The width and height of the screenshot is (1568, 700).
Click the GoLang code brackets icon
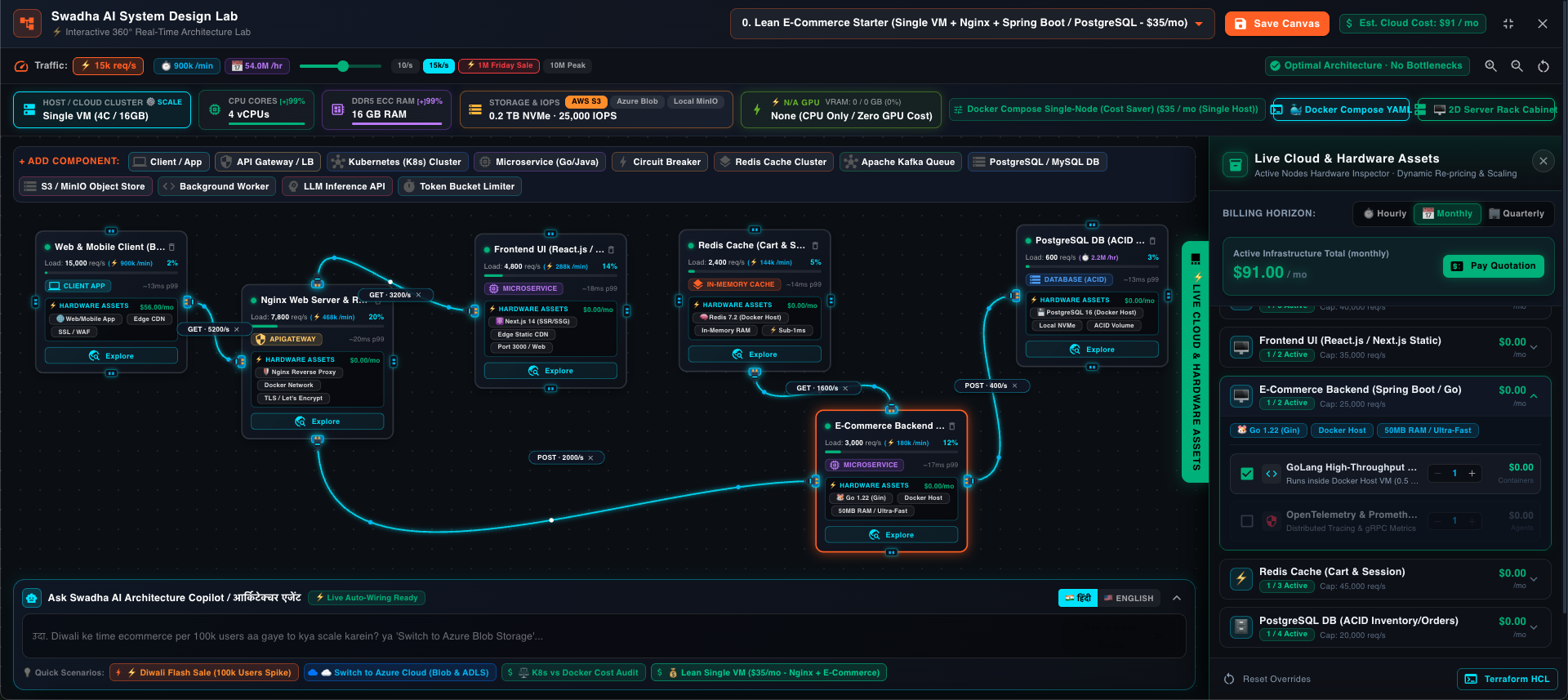point(1272,474)
